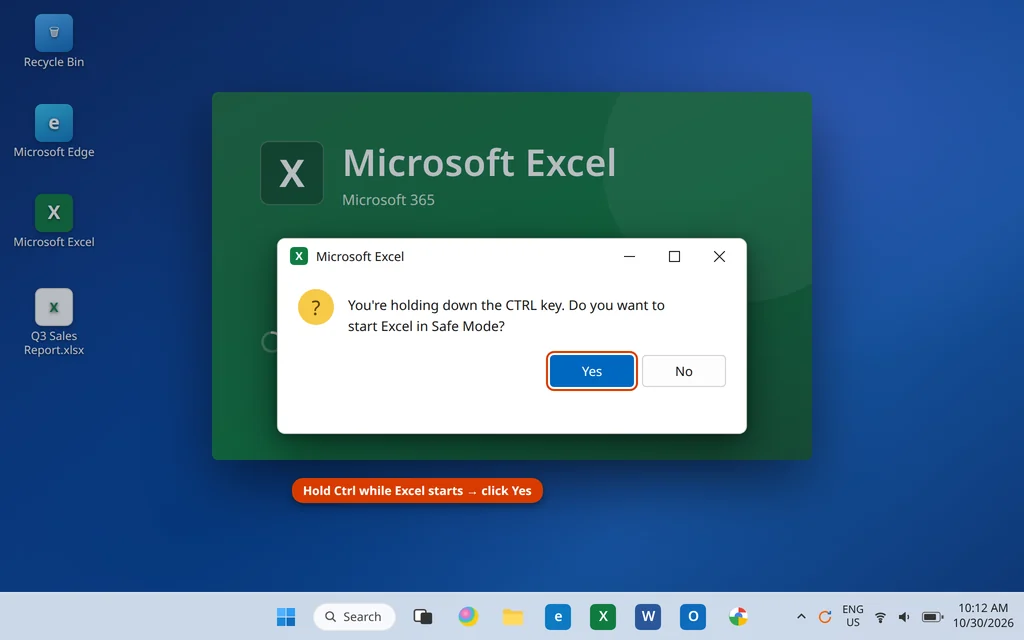Select the Microsoft Edge desktop shortcut
The width and height of the screenshot is (1024, 640).
click(x=54, y=131)
